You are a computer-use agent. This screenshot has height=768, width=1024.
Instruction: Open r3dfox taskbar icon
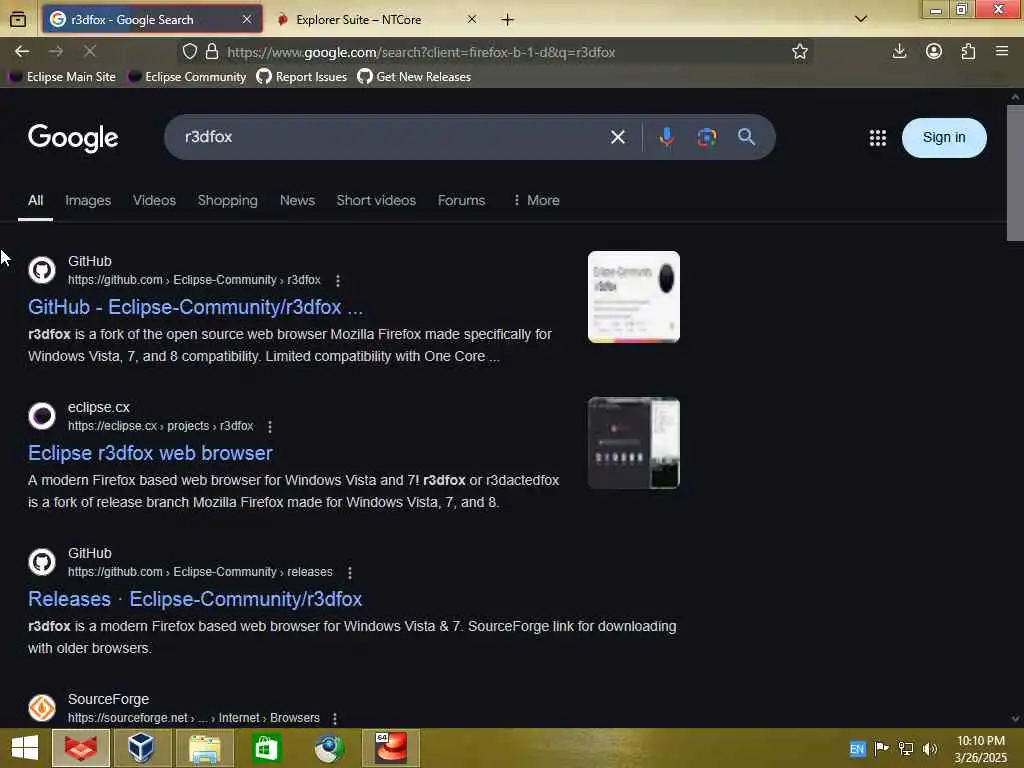click(x=80, y=748)
